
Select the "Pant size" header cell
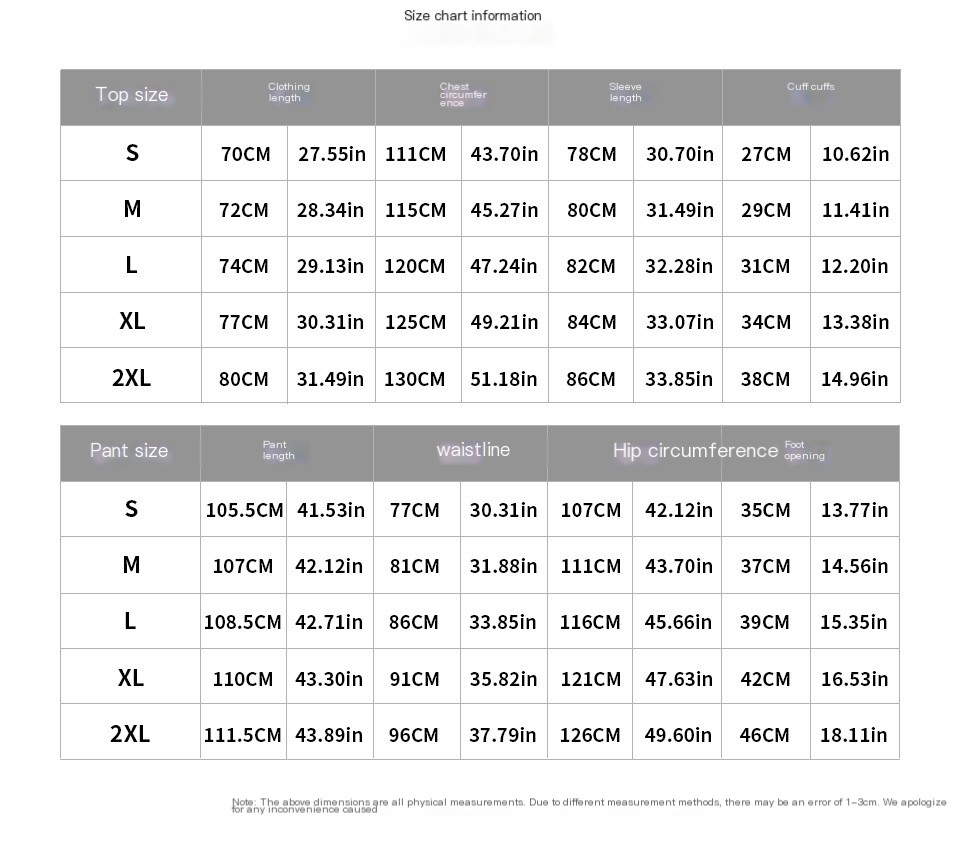tap(129, 451)
